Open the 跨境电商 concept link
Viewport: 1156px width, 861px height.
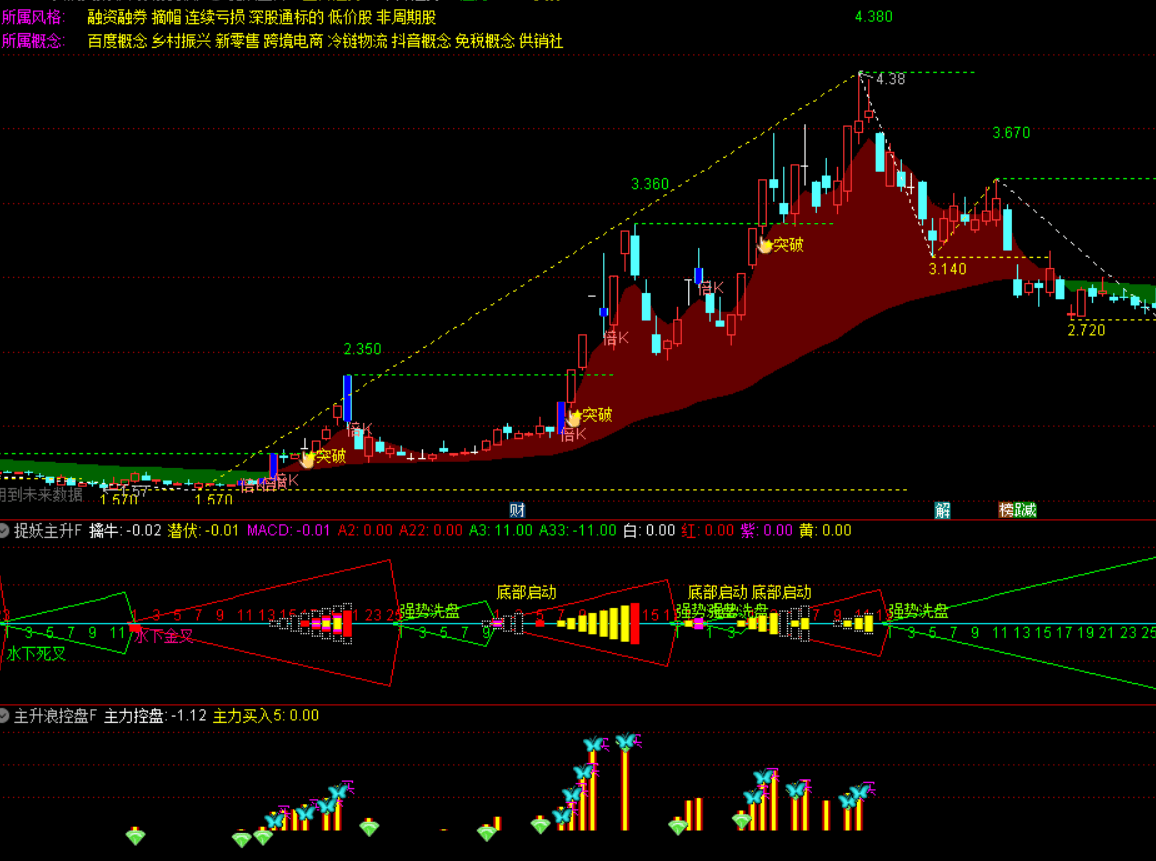tap(293, 41)
